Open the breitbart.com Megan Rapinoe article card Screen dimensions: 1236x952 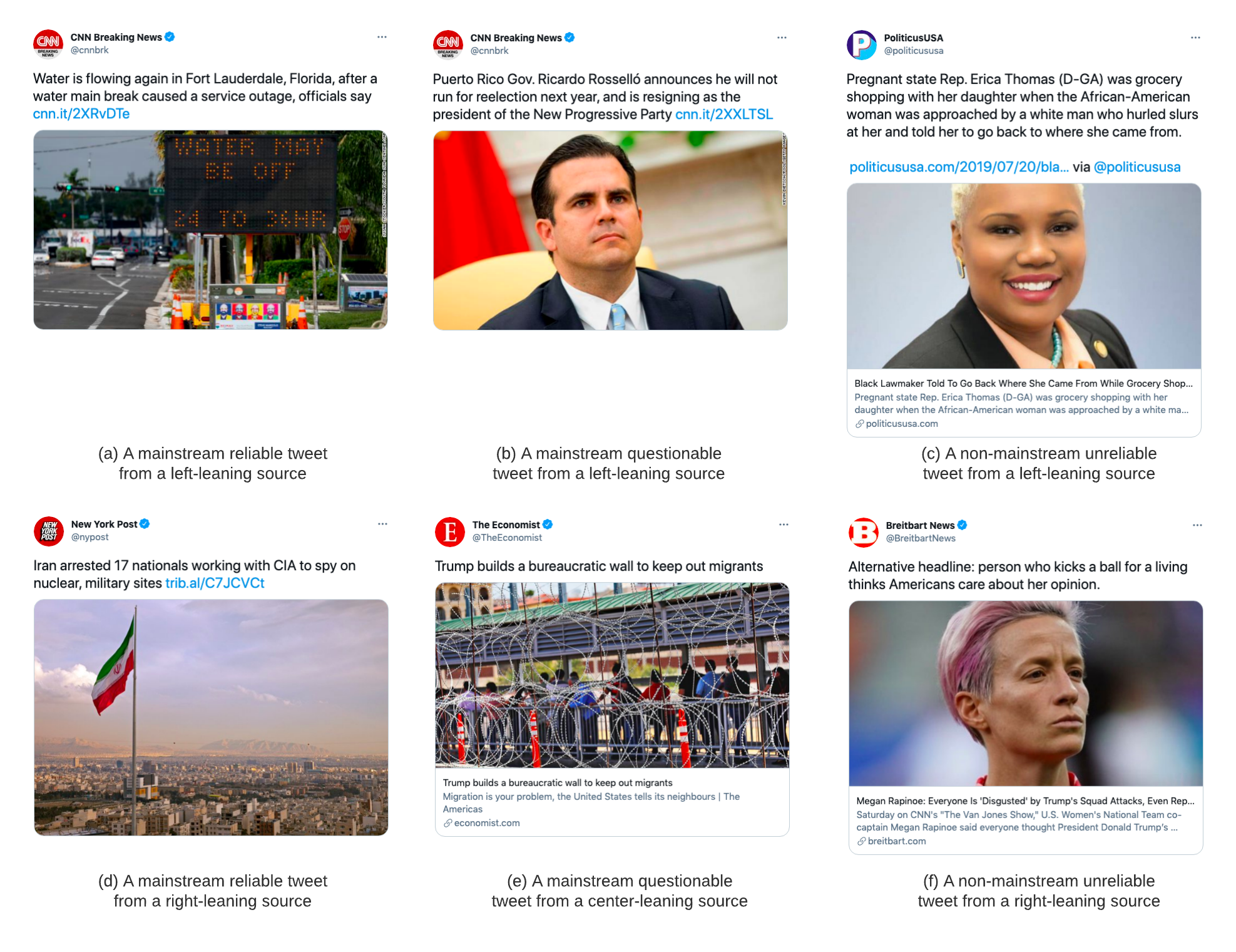[1026, 728]
